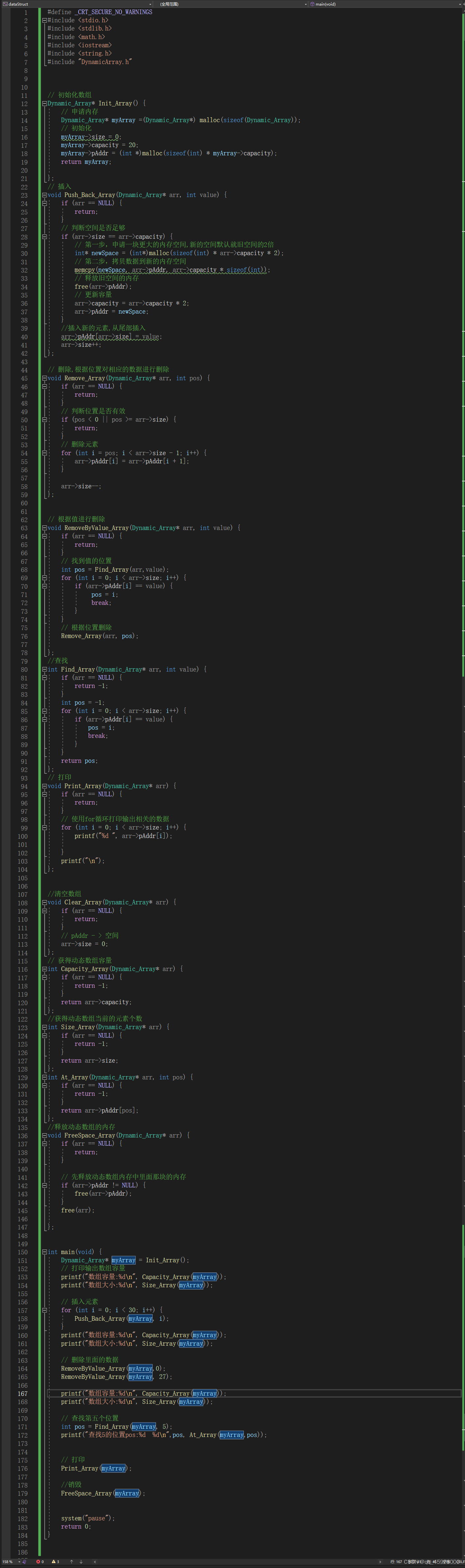Click the 'return myArray;' statement

click(86, 162)
